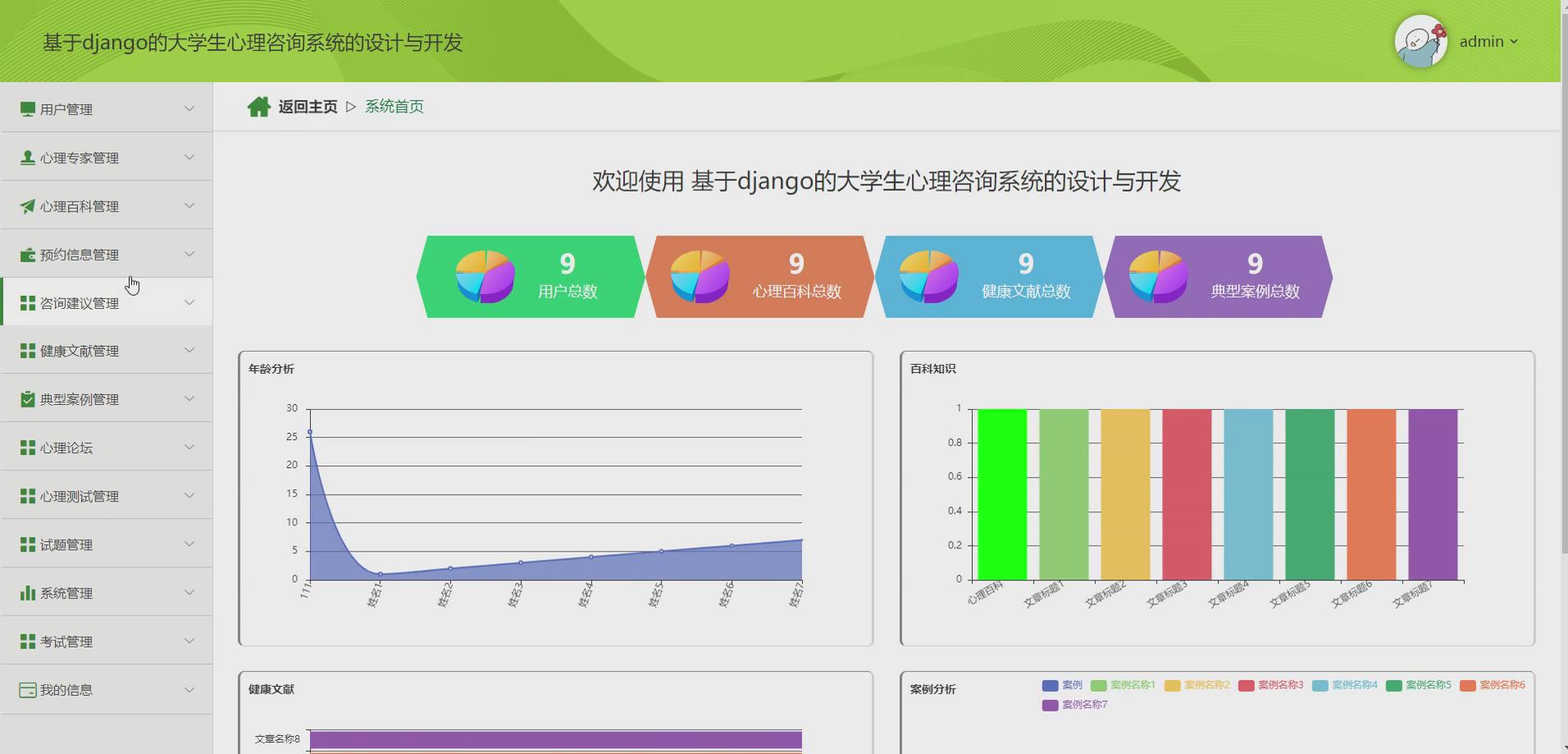1568x754 pixels.
Task: Click the pie icon on 心理百科总数 card
Action: click(x=700, y=277)
